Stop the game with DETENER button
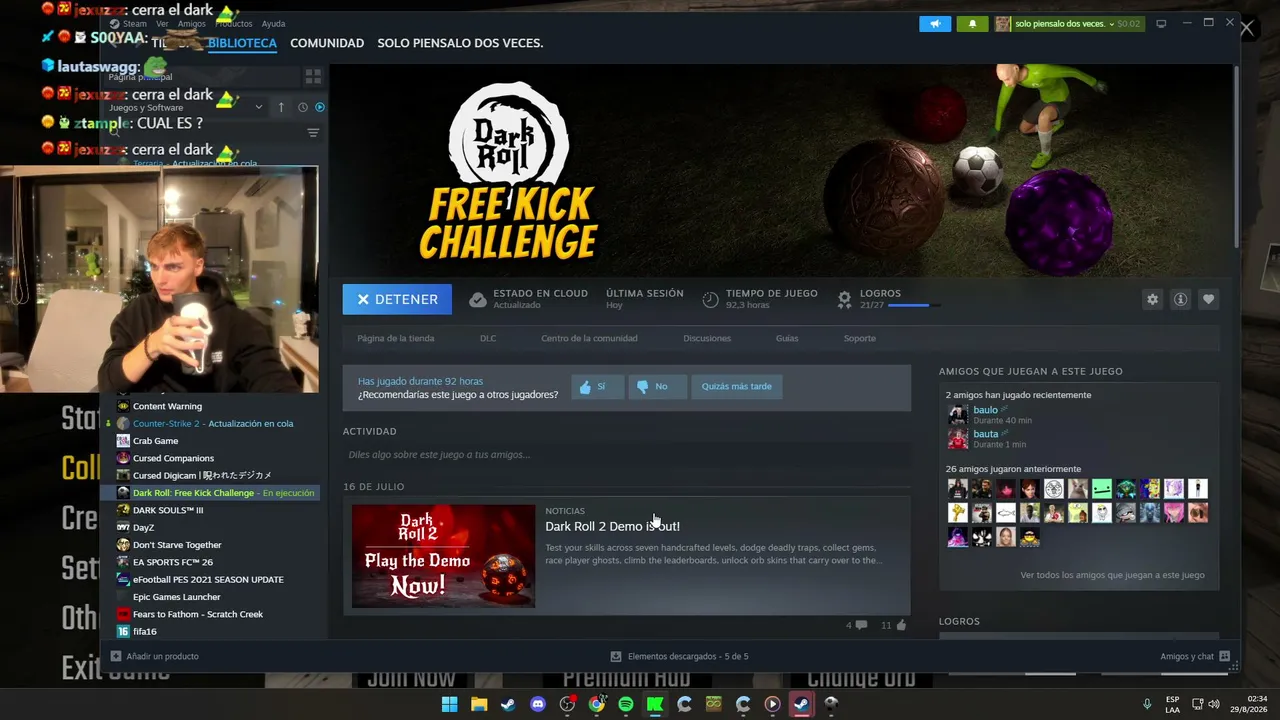 click(397, 299)
